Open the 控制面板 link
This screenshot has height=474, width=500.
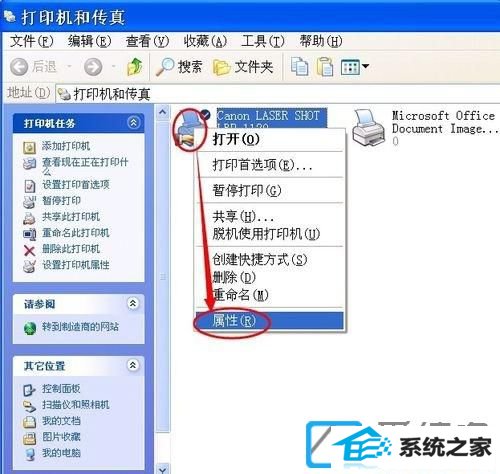tap(61, 389)
